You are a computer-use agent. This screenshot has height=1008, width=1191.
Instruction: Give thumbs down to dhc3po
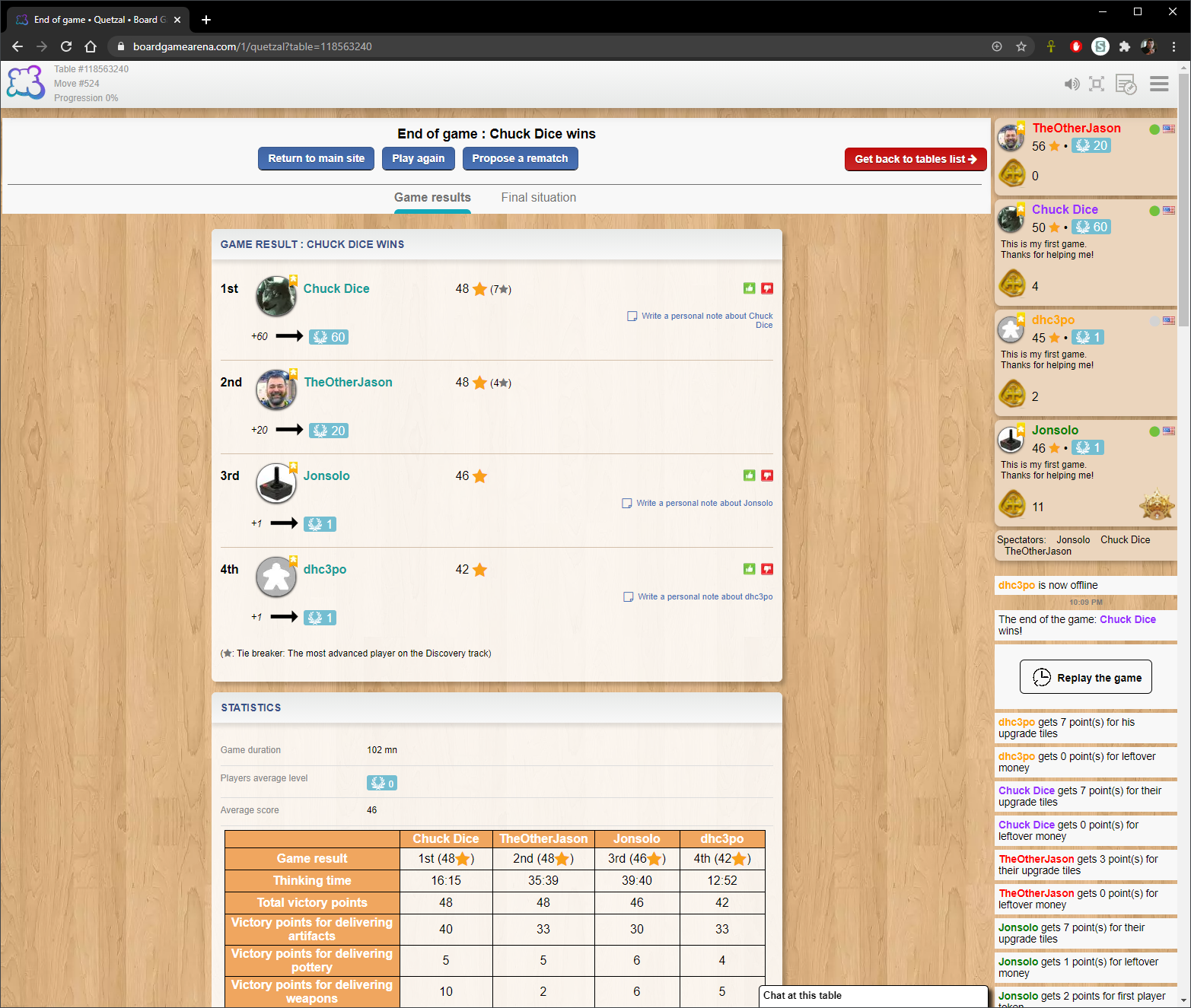point(767,569)
